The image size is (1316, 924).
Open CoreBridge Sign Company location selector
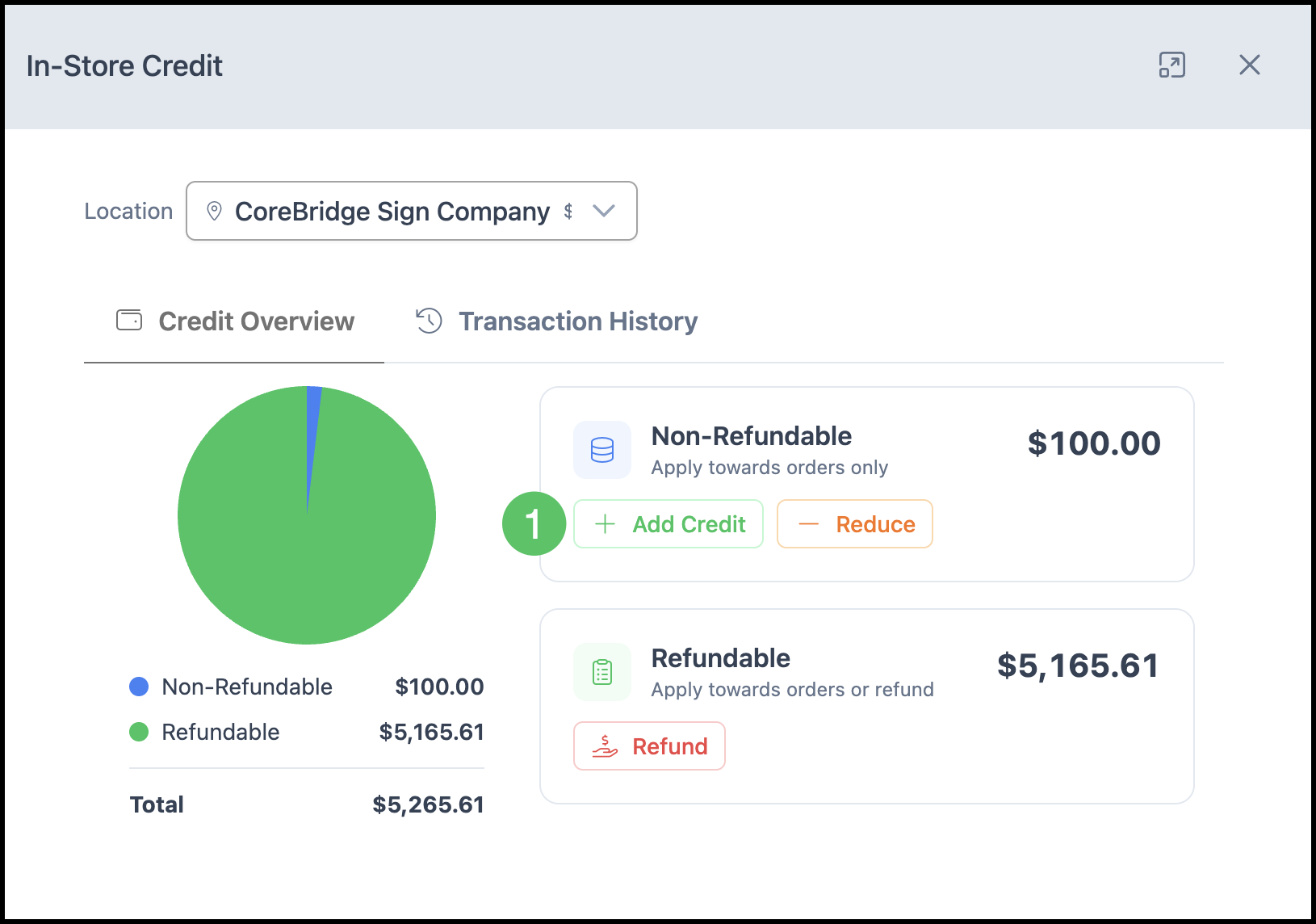point(412,211)
